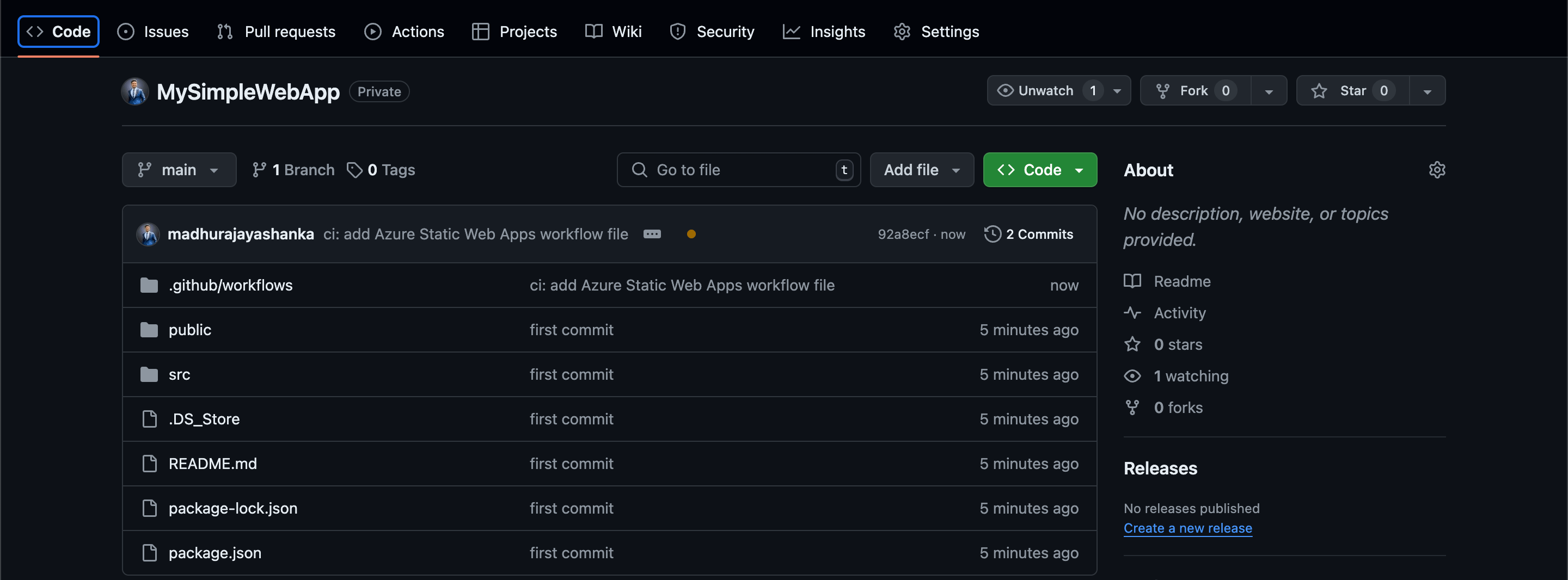Open the About section settings gear

1437,170
